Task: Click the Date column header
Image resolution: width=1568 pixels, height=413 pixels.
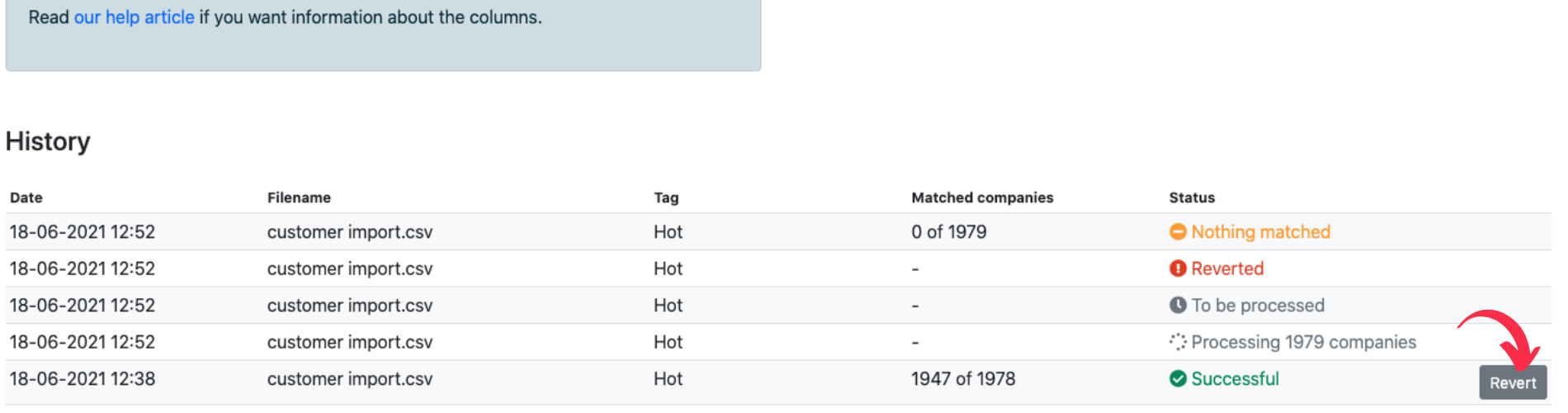Action: [26, 197]
